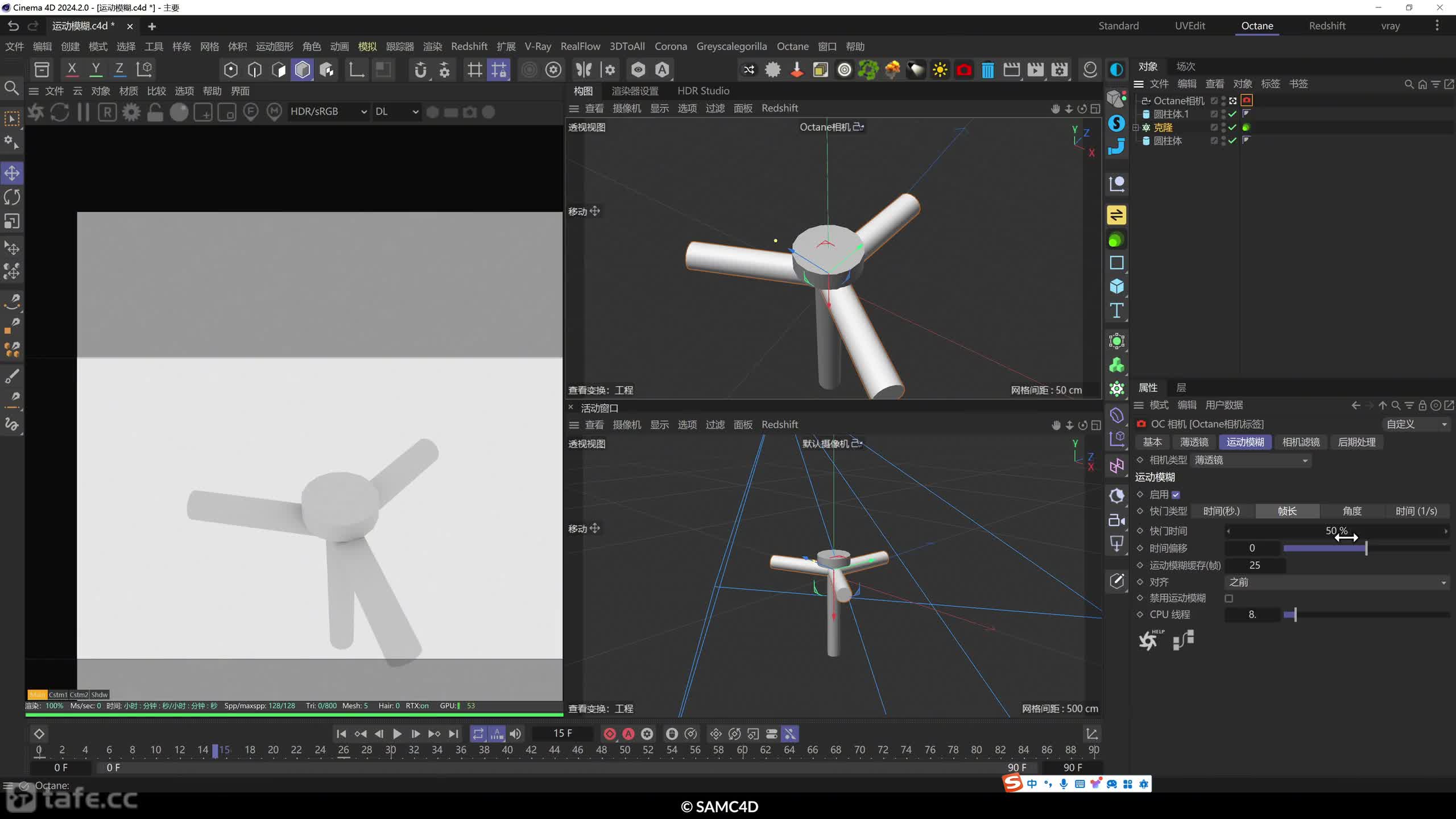Click the record active objects keyframe button
The height and width of the screenshot is (819, 1456).
click(610, 734)
